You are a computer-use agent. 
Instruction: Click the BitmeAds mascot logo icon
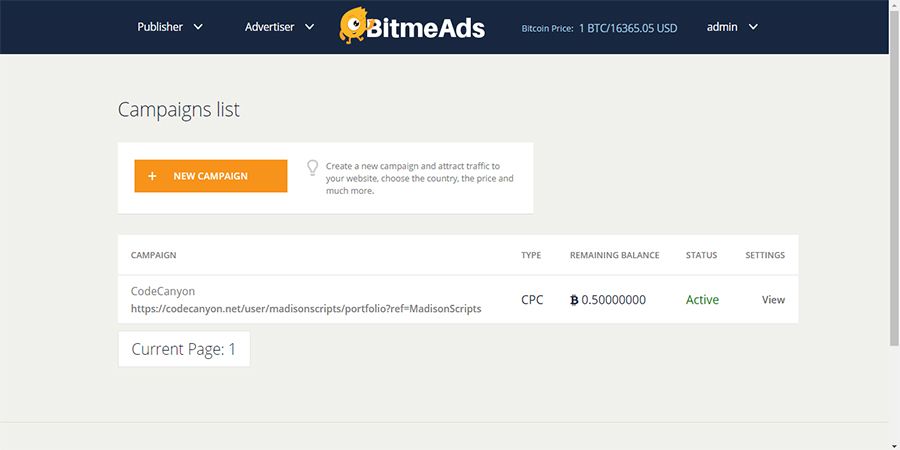coord(357,27)
